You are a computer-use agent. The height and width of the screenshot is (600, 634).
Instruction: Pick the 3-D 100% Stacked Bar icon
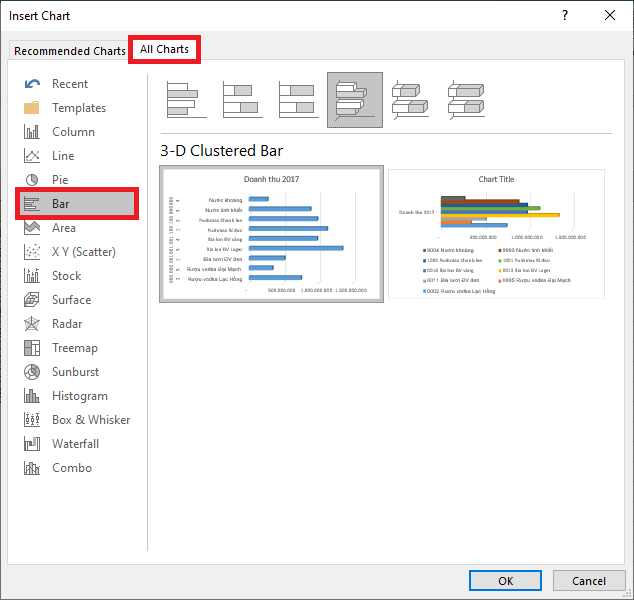(466, 100)
